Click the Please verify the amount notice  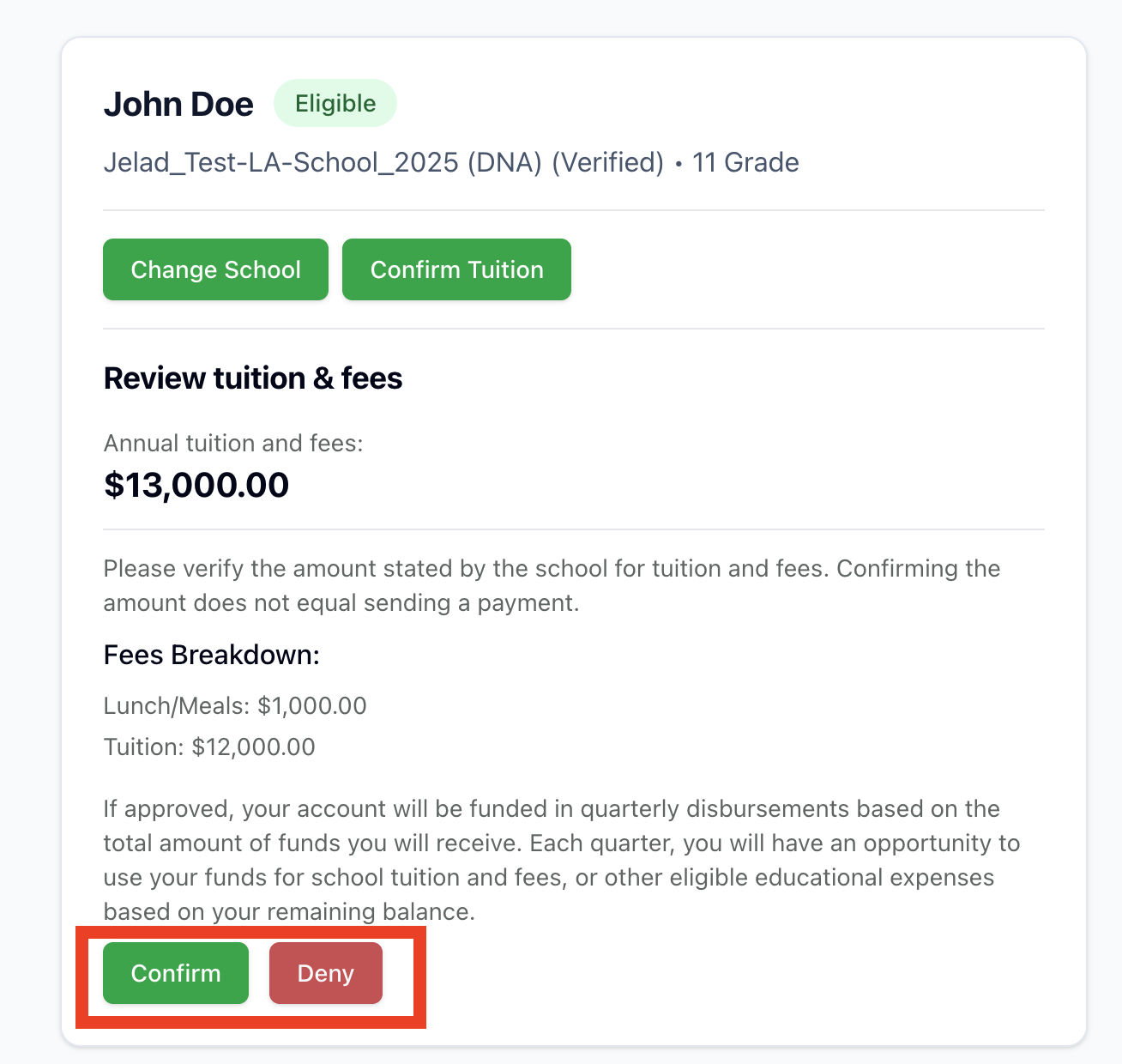click(x=552, y=585)
